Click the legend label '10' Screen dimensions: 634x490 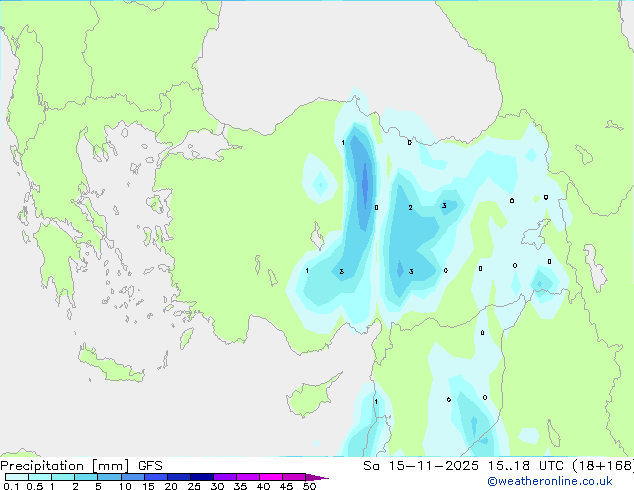tap(125, 486)
